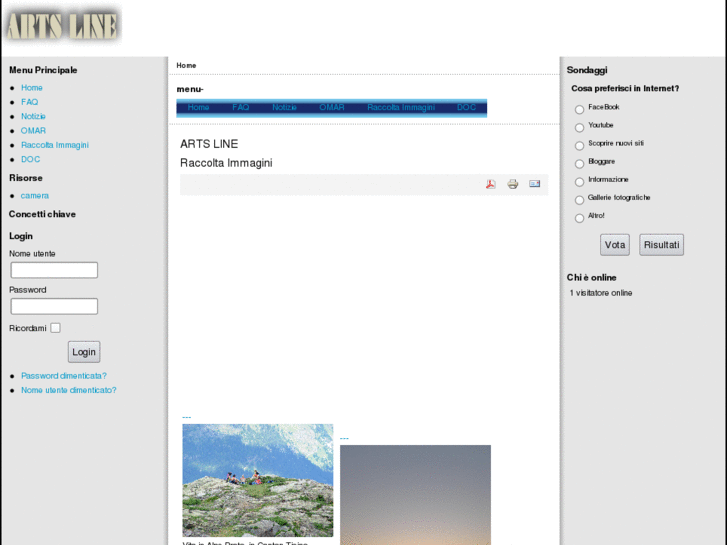Screen dimensions: 727x545
Task: Select the FaceBook poll option
Action: pyautogui.click(x=579, y=109)
